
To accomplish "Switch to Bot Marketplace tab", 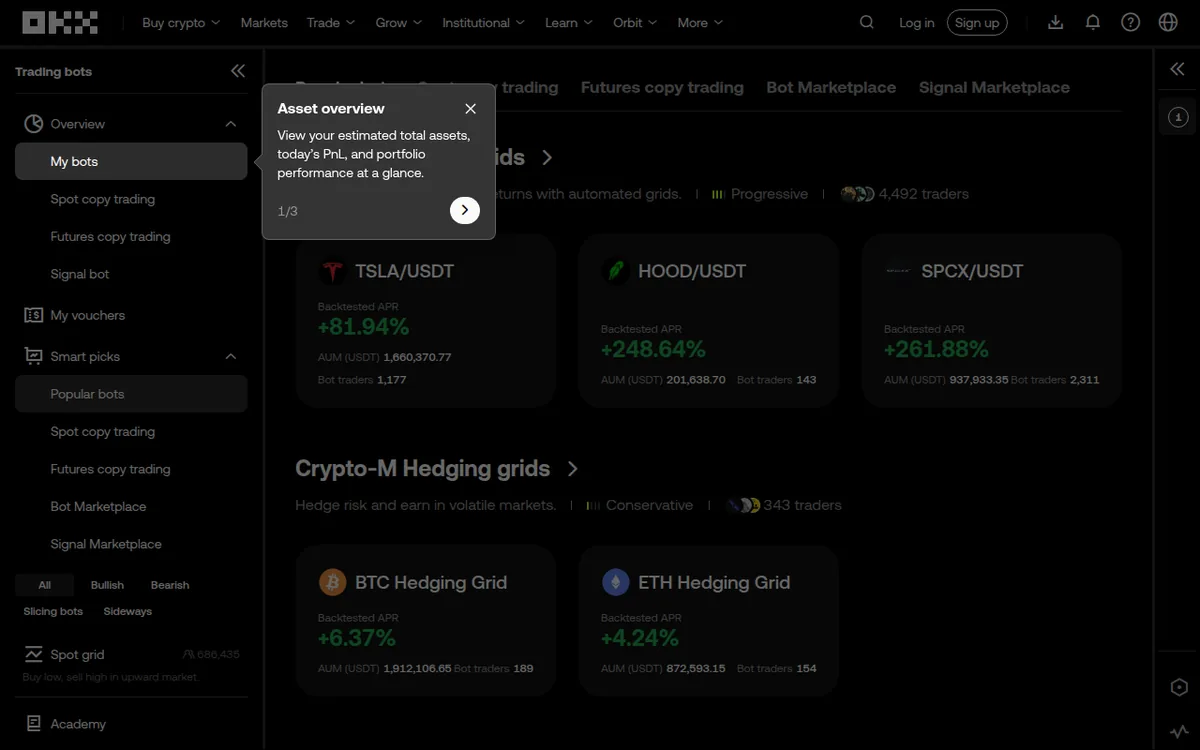I will tap(831, 87).
